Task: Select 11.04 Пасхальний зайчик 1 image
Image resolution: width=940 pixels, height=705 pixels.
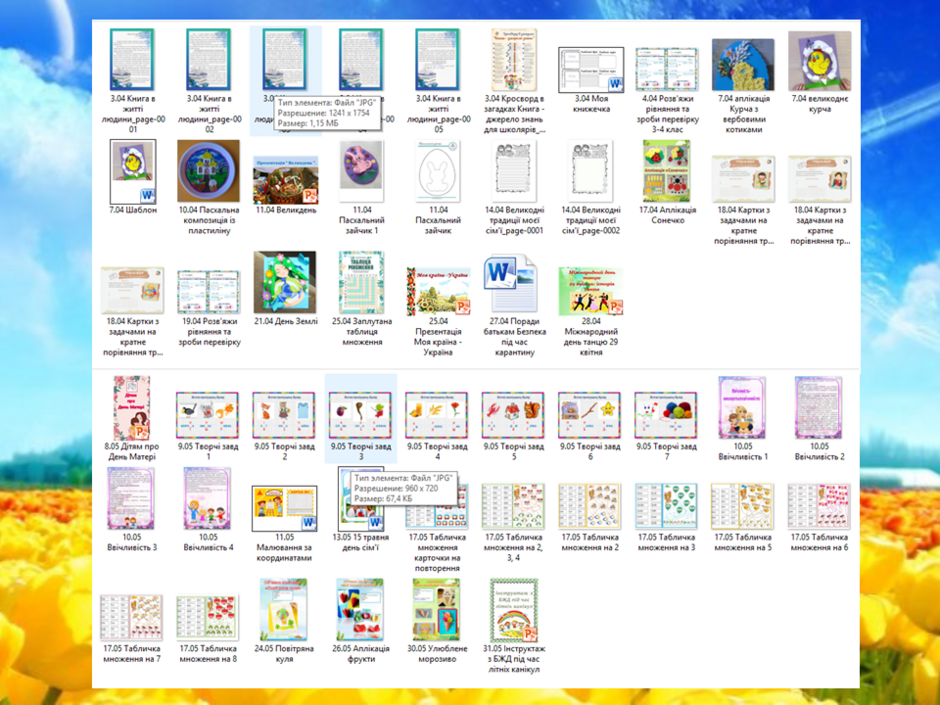Action: pyautogui.click(x=361, y=171)
